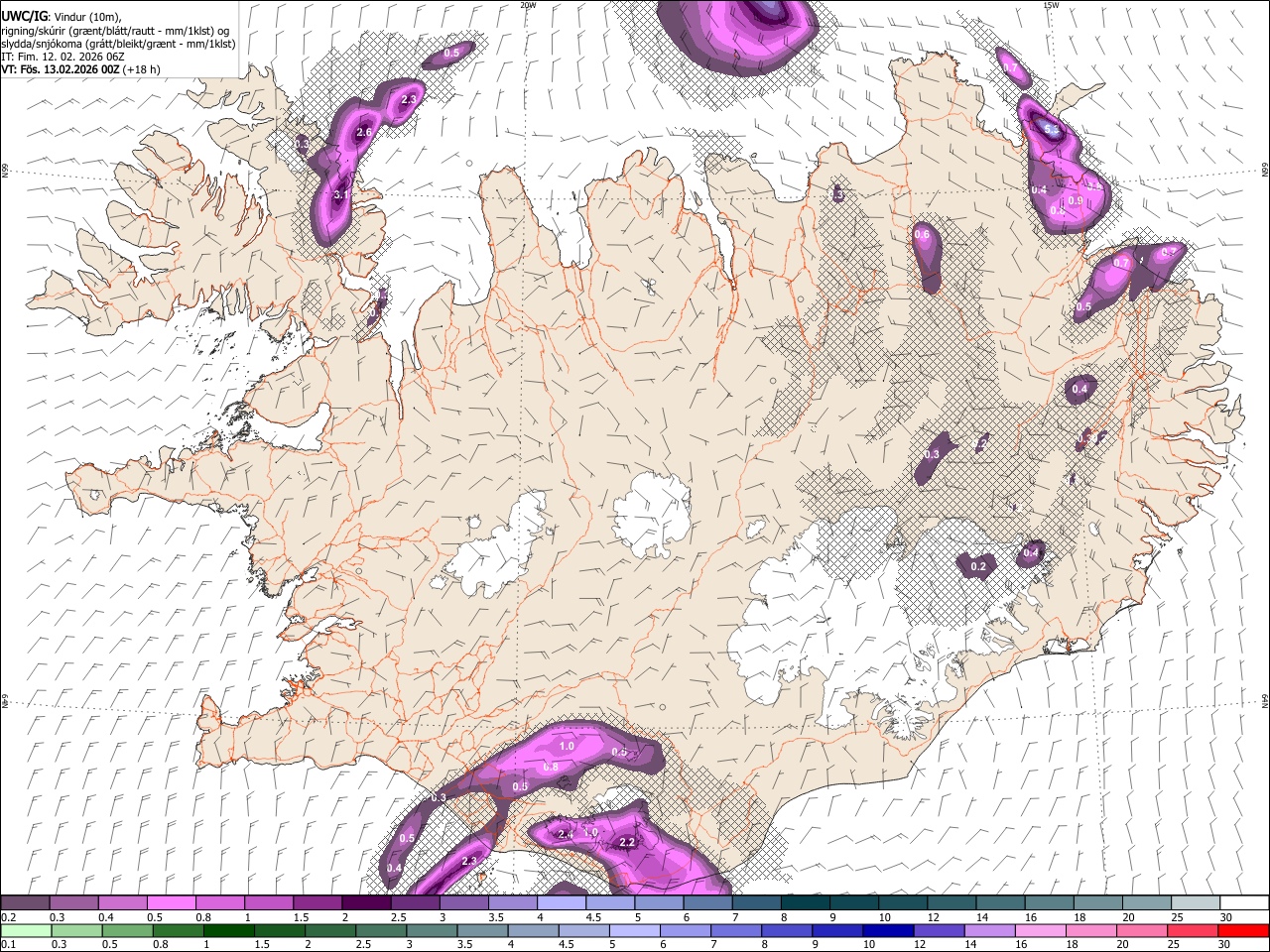The width and height of the screenshot is (1270, 952).
Task: Pick the darkest purple swatch between 2 and 2.5, upper scale
Action: (366, 903)
